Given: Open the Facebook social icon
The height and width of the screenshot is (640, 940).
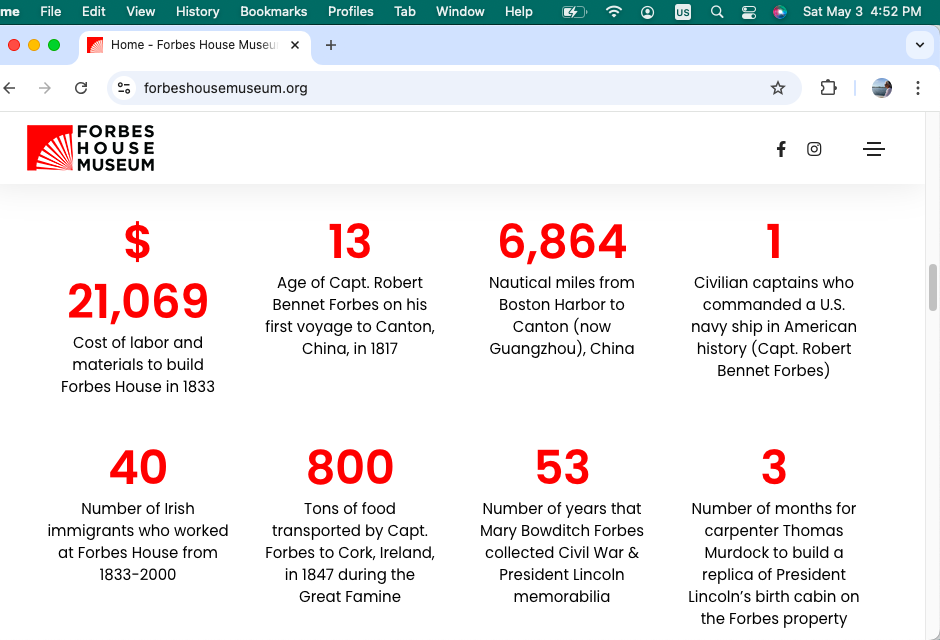Looking at the screenshot, I should [x=781, y=149].
